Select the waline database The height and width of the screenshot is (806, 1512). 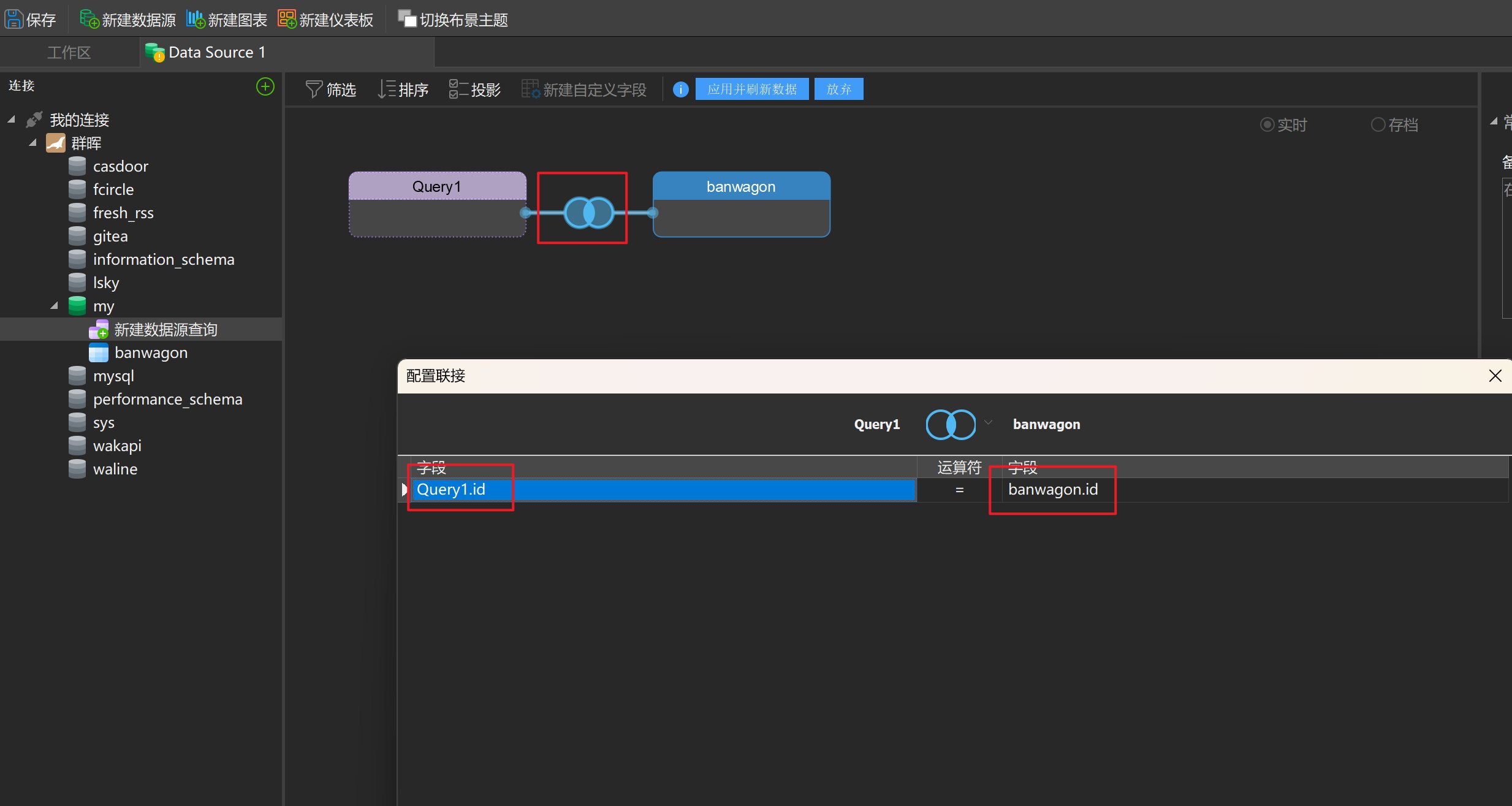[115, 469]
